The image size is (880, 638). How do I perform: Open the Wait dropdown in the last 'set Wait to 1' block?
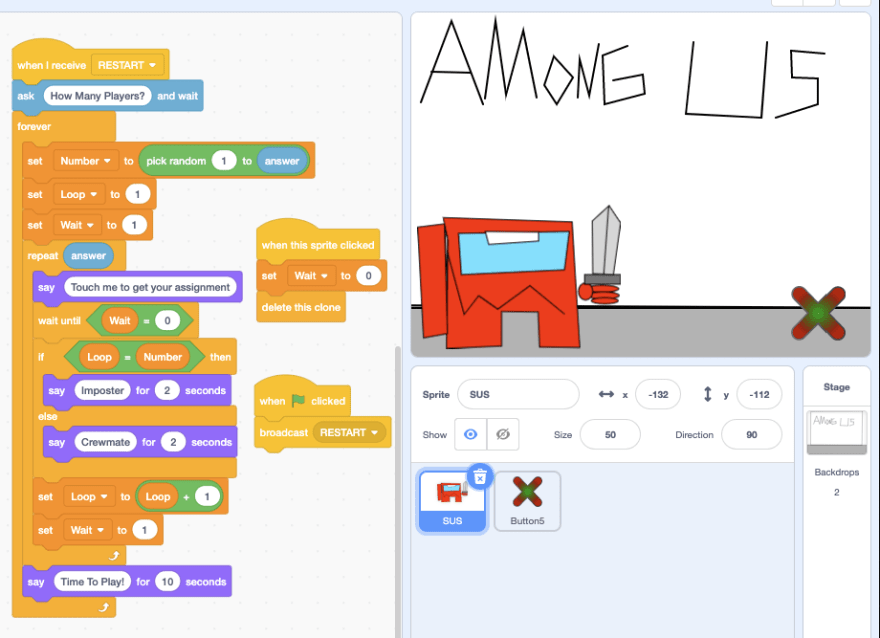88,530
